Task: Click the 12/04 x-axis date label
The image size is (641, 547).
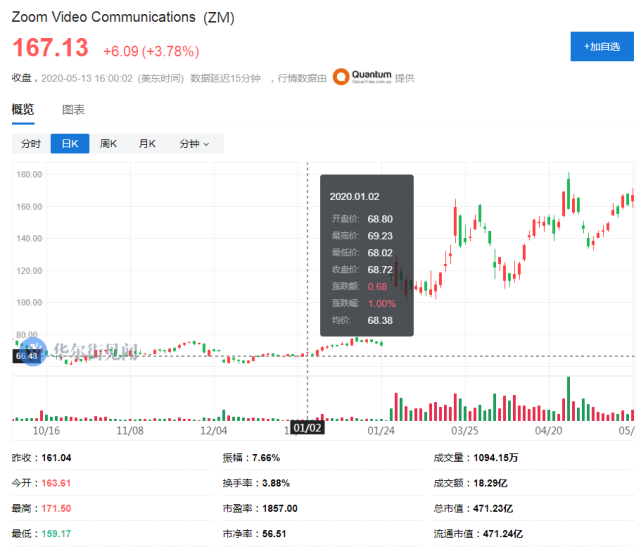Action: 213,430
